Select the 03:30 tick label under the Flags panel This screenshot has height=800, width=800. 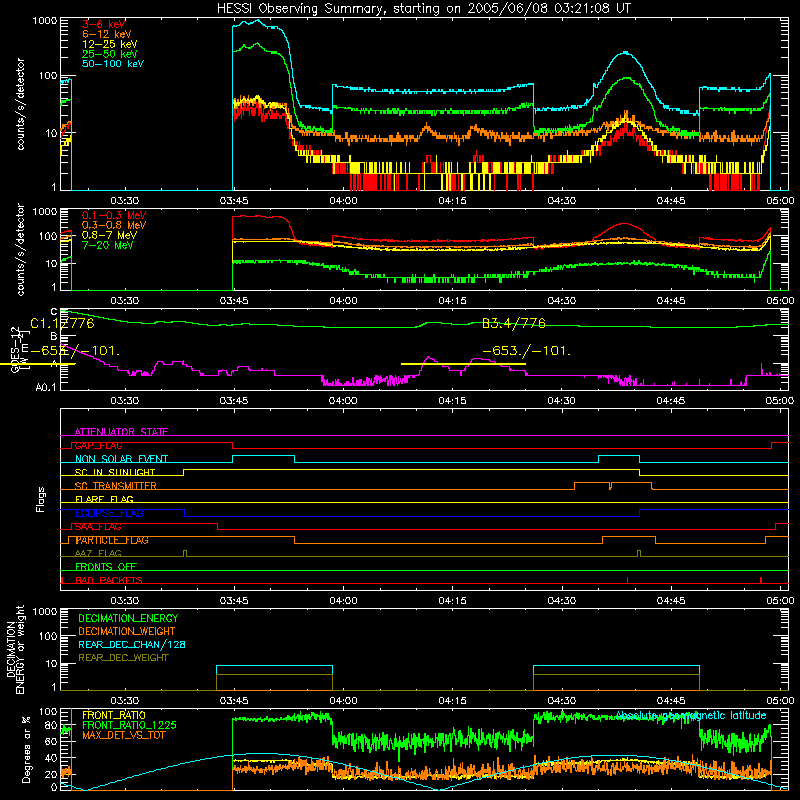coord(124,601)
